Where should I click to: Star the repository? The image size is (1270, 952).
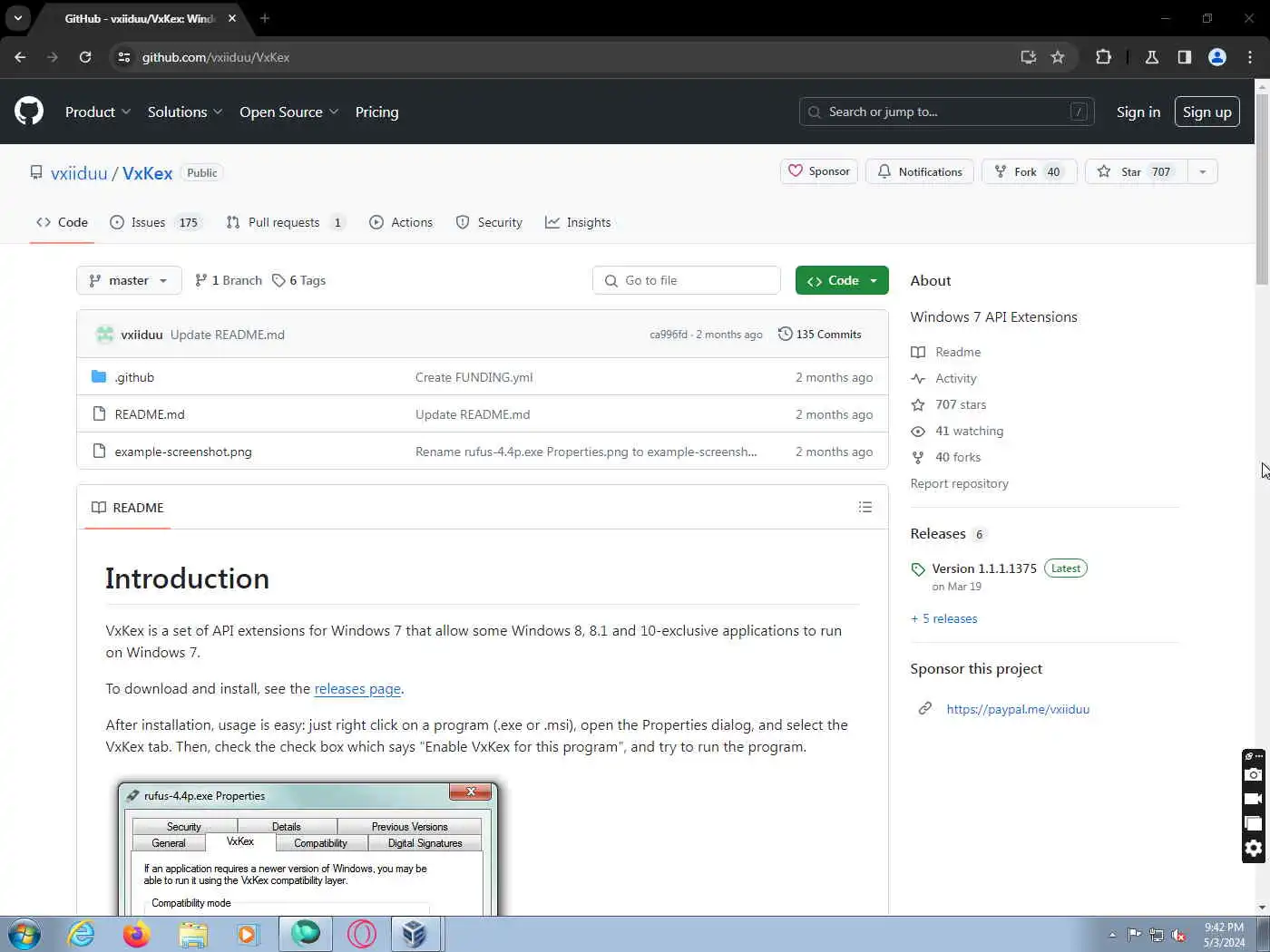pyautogui.click(x=1136, y=171)
